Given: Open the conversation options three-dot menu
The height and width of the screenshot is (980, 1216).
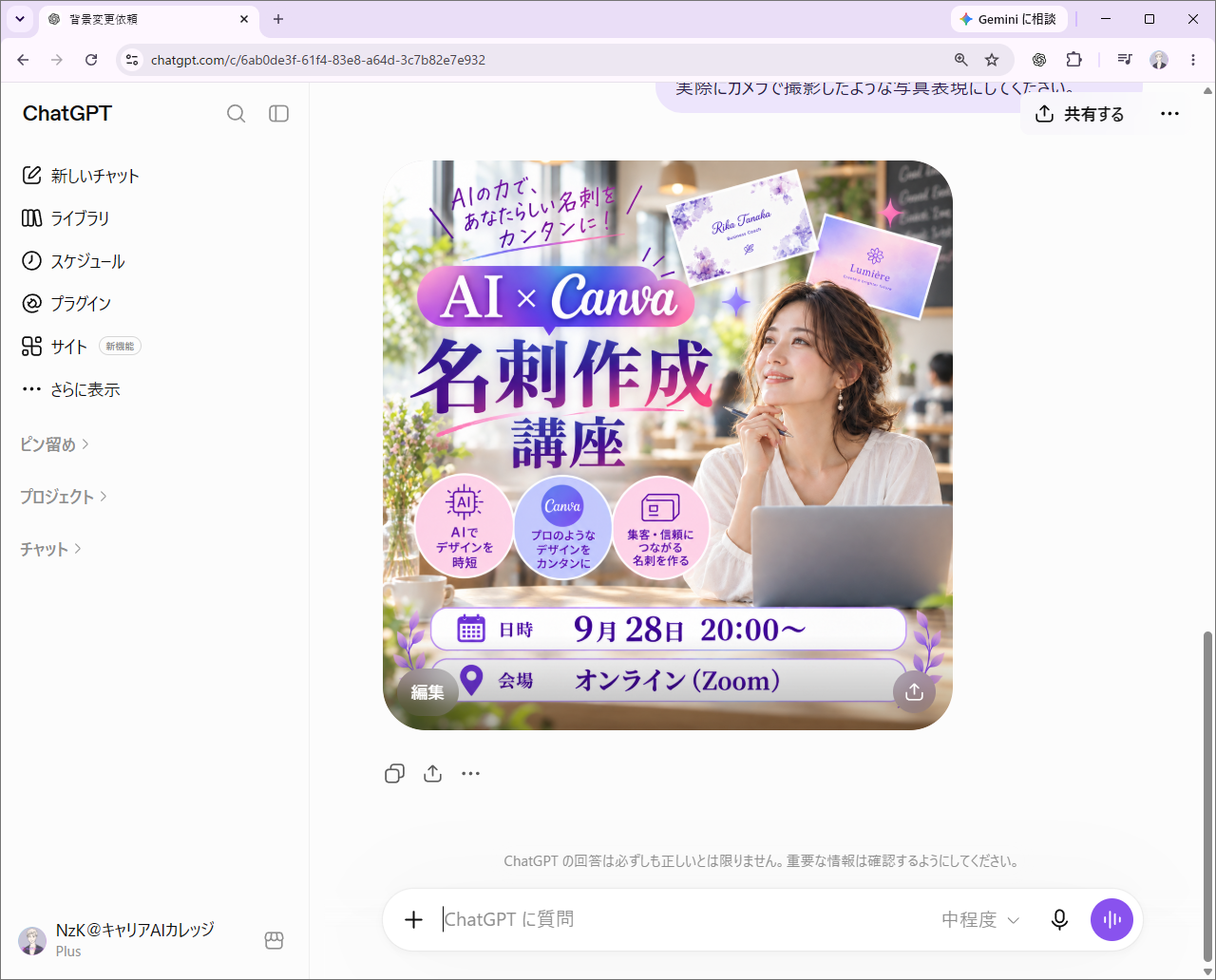Looking at the screenshot, I should point(1169,114).
